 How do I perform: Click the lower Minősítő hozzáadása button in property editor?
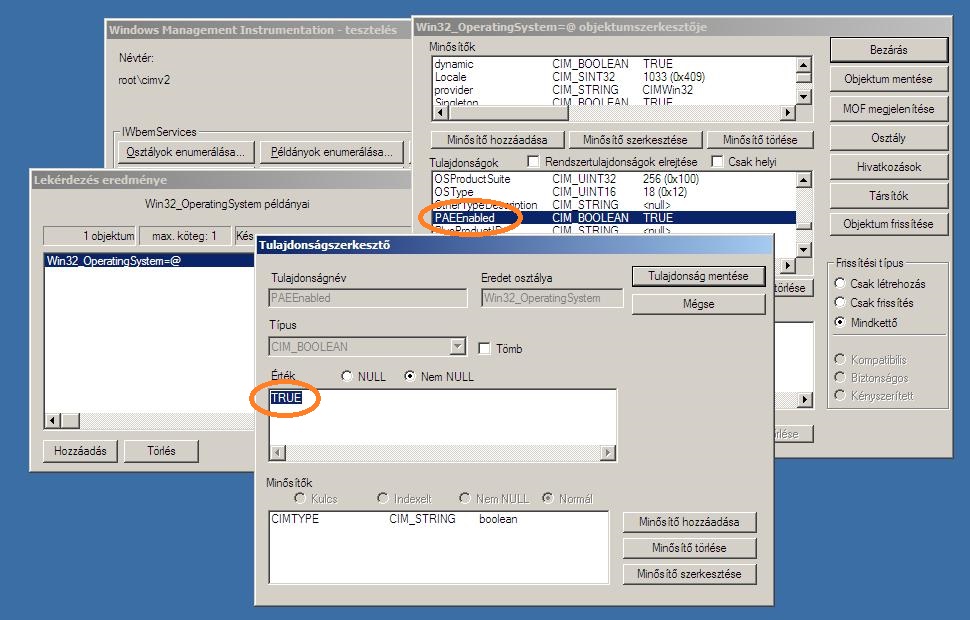689,522
